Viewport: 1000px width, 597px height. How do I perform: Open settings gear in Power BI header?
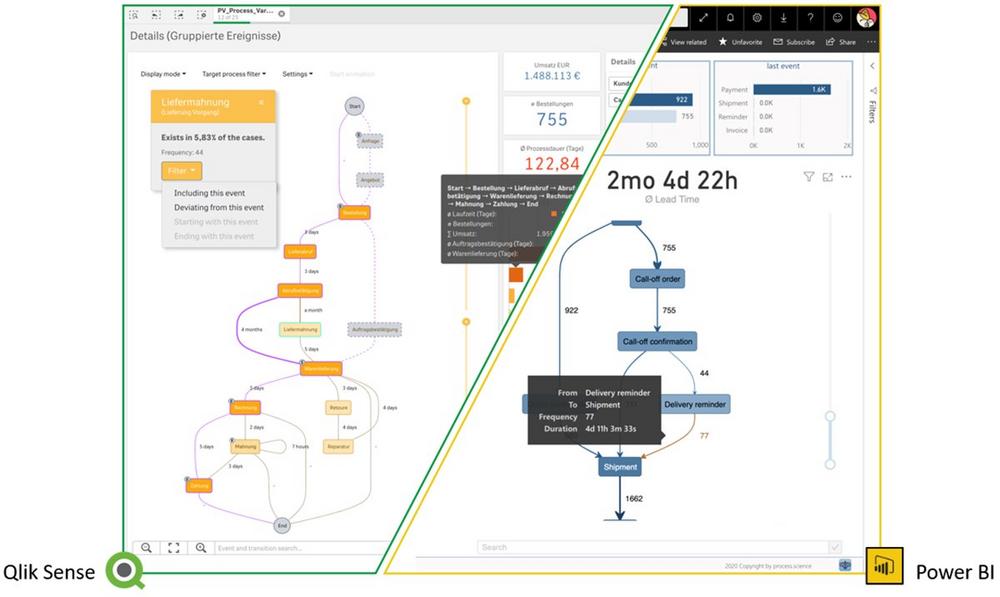pos(756,18)
